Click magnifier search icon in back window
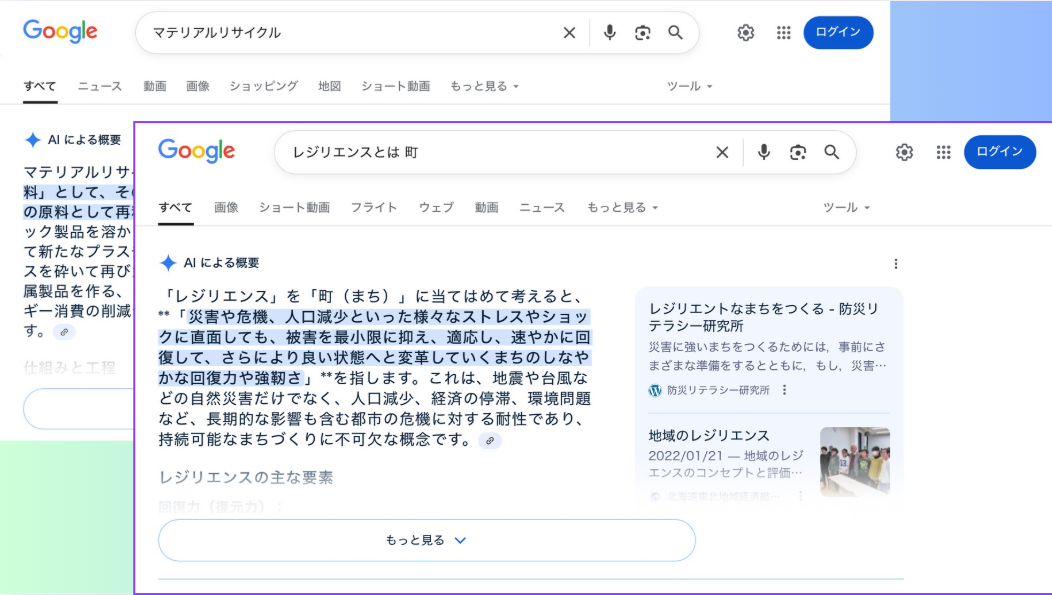 point(676,32)
